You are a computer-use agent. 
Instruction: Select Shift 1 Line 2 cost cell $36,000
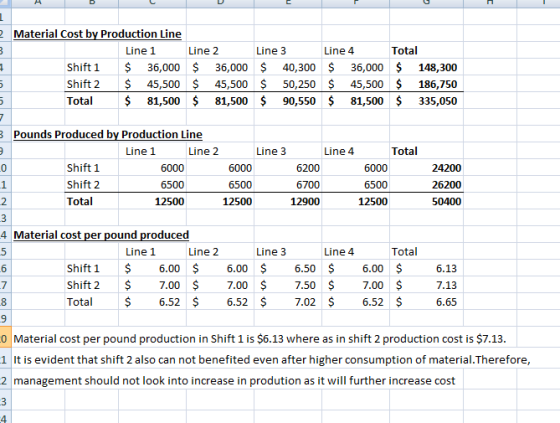220,68
